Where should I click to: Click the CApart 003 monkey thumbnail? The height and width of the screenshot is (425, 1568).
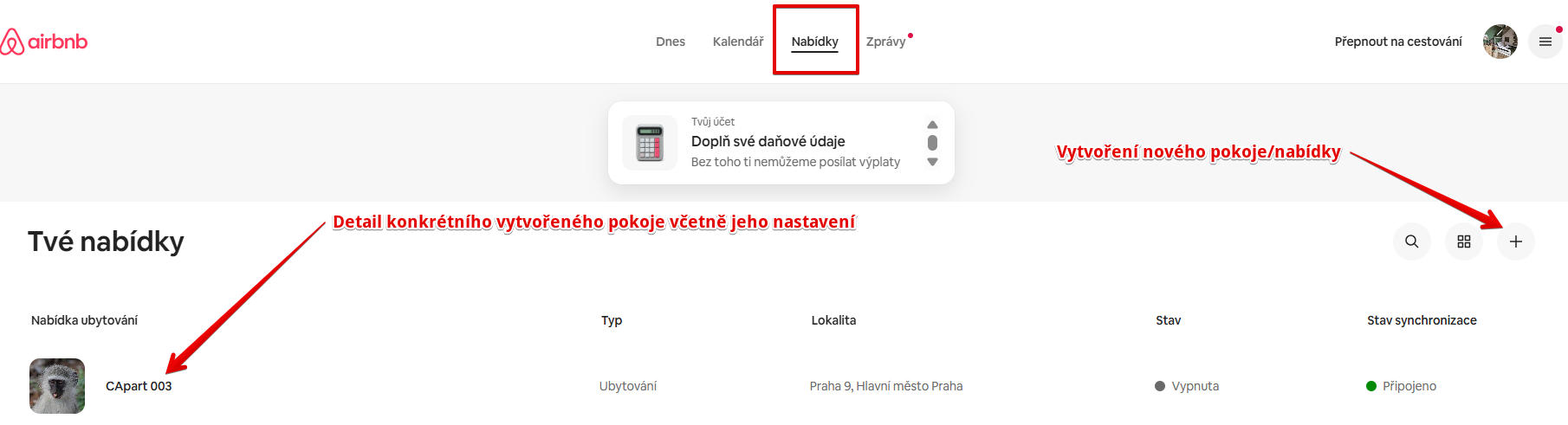click(x=57, y=386)
